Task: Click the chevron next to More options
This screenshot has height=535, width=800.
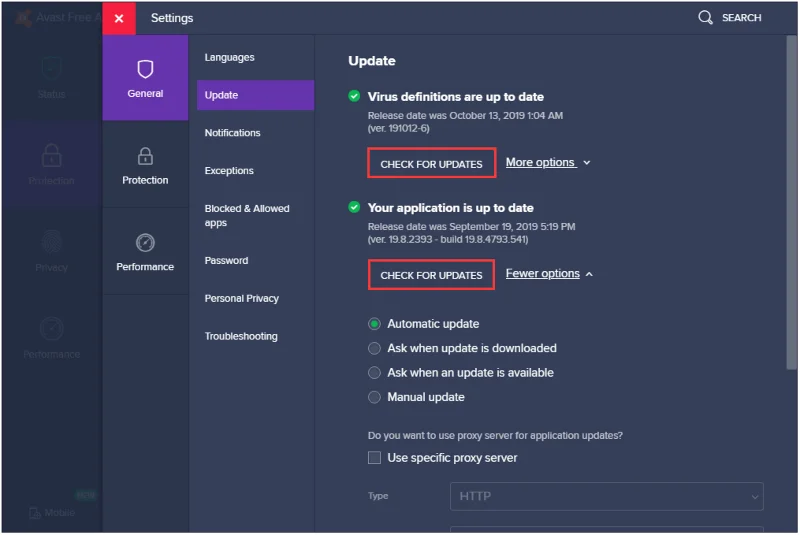Action: click(x=587, y=163)
